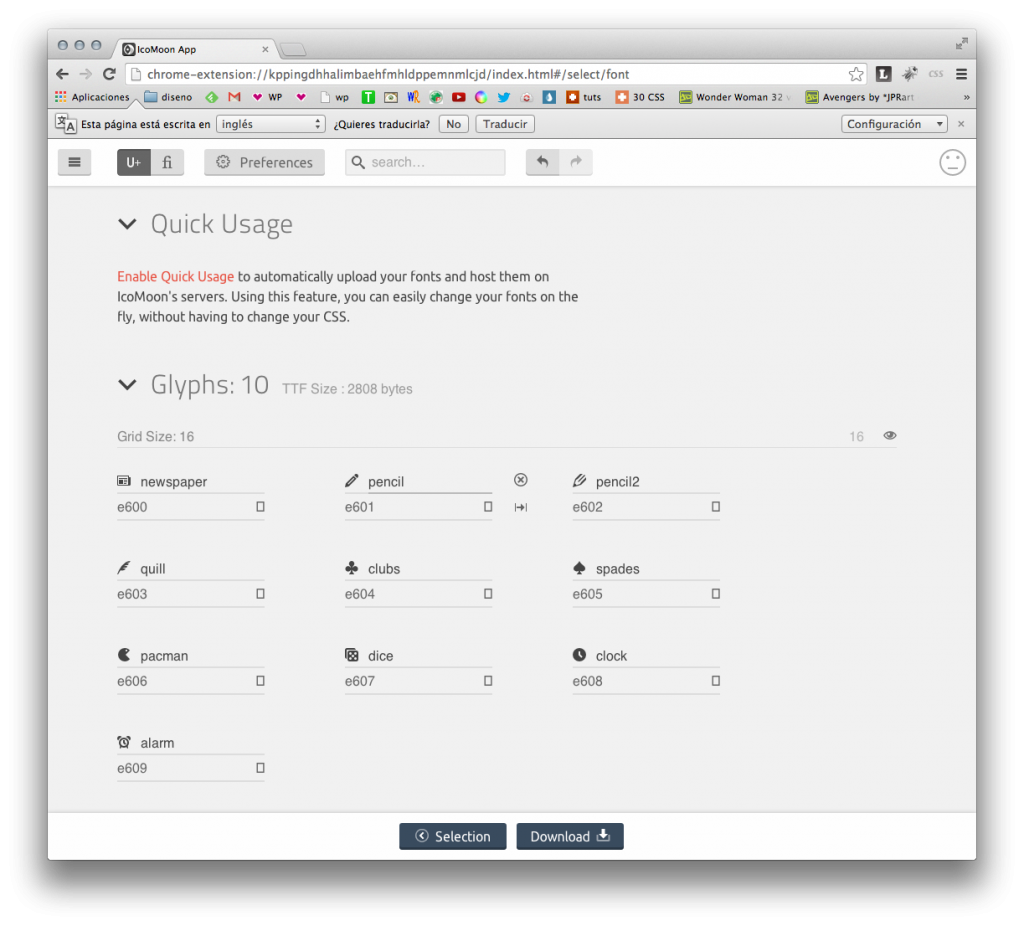Collapse the Quick Usage section
The image size is (1024, 926).
click(x=127, y=224)
